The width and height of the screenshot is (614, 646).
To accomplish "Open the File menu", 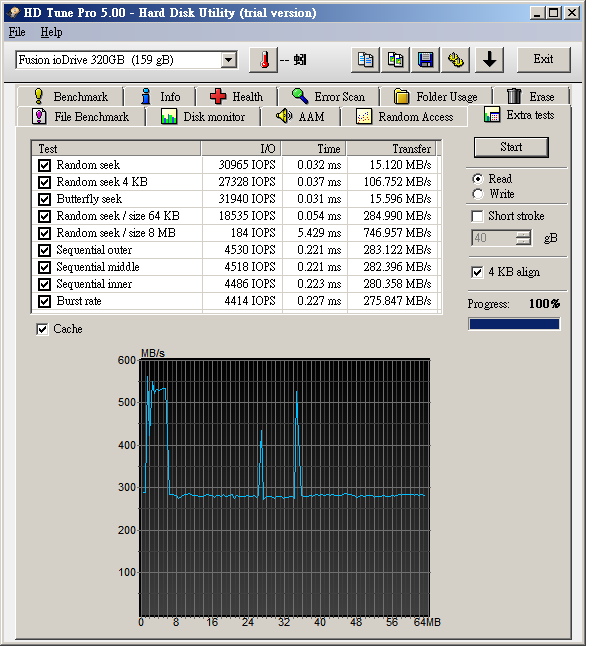I will [x=17, y=32].
